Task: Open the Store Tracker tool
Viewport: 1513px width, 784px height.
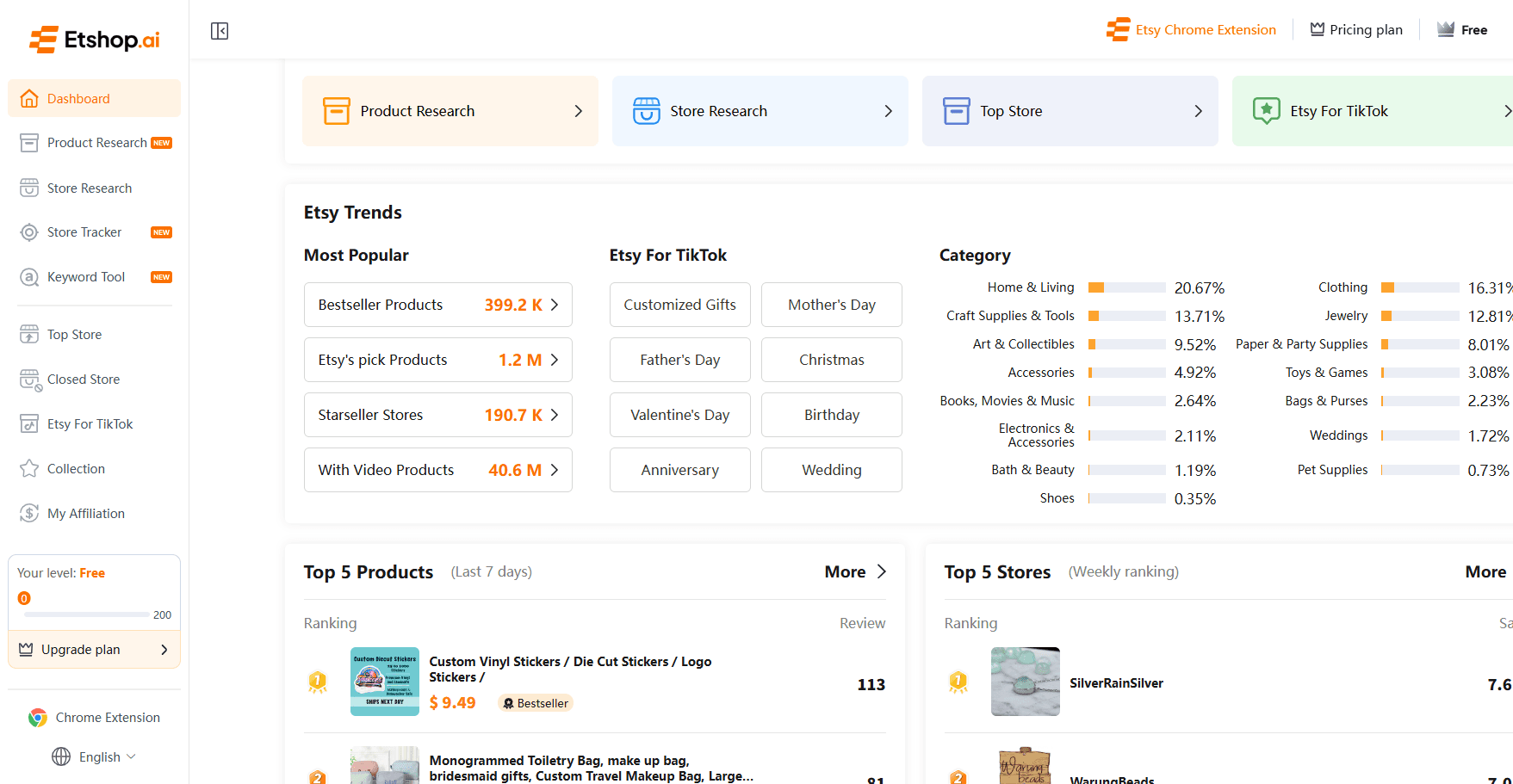Action: click(83, 231)
